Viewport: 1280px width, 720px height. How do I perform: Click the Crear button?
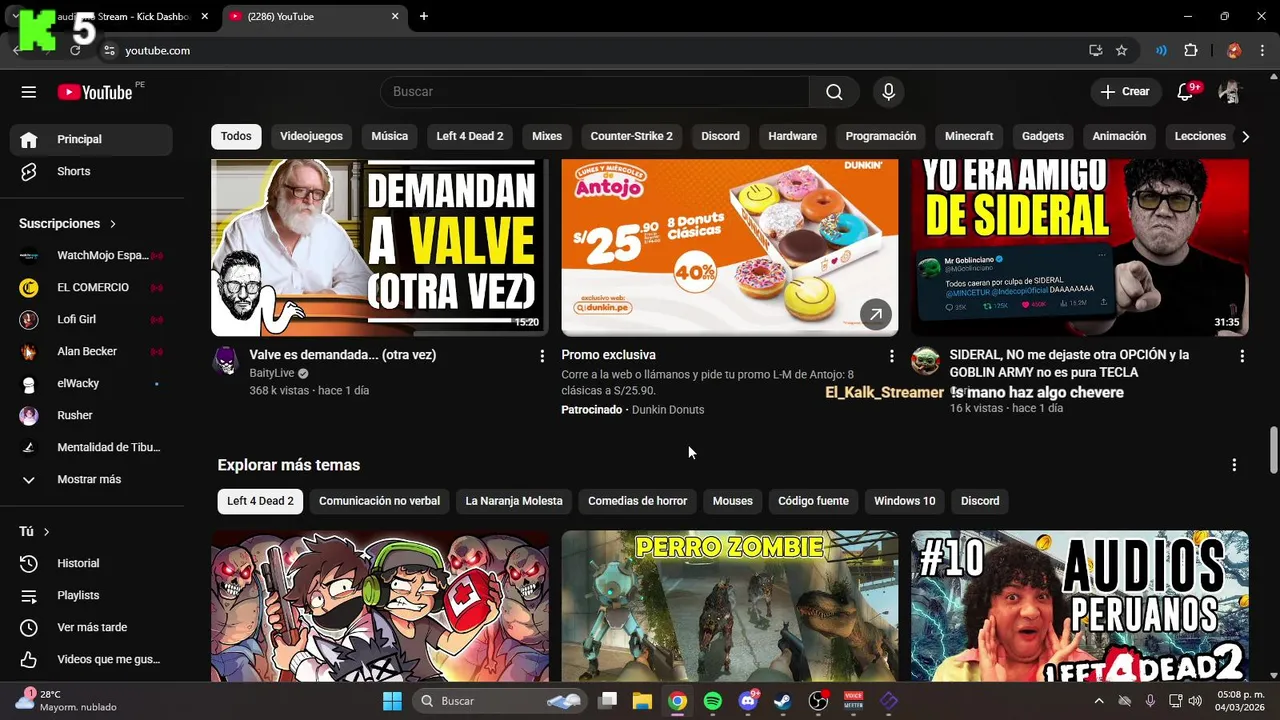click(1126, 92)
